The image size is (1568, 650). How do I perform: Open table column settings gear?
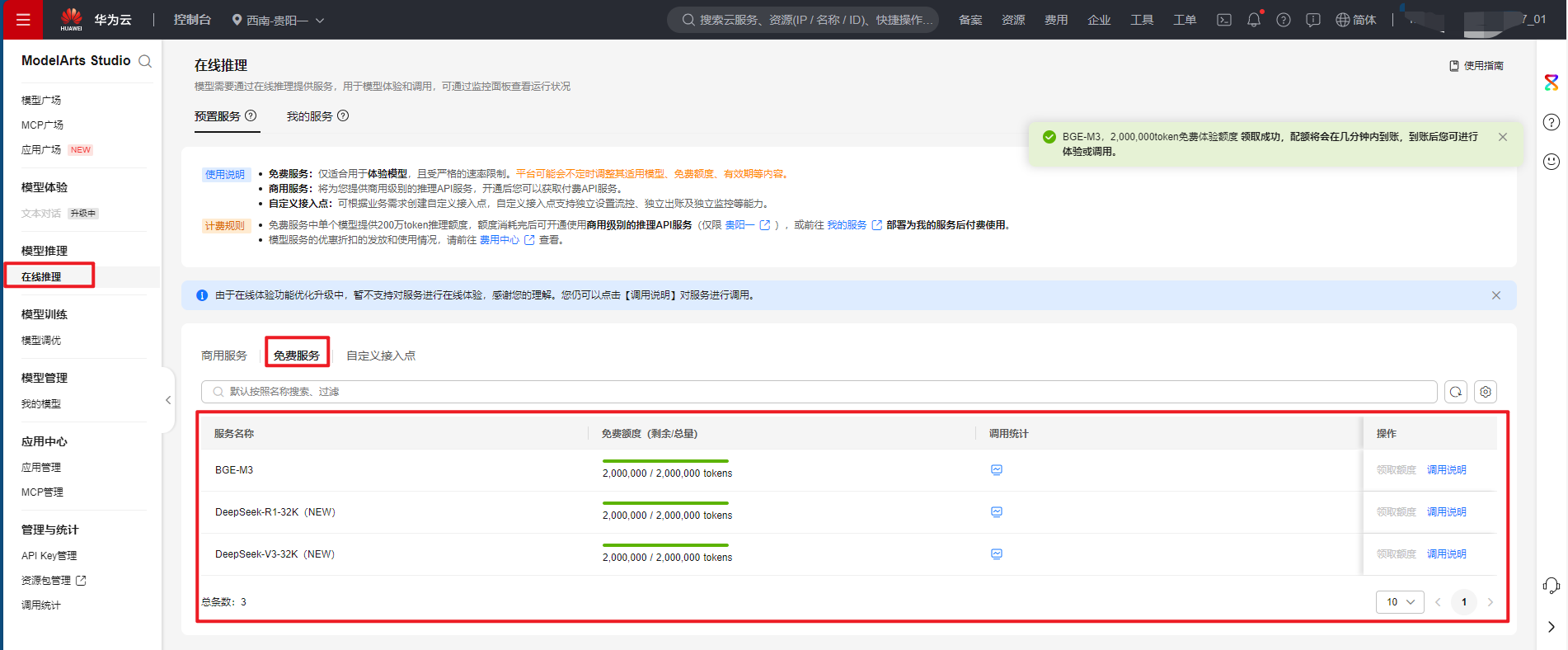point(1486,392)
